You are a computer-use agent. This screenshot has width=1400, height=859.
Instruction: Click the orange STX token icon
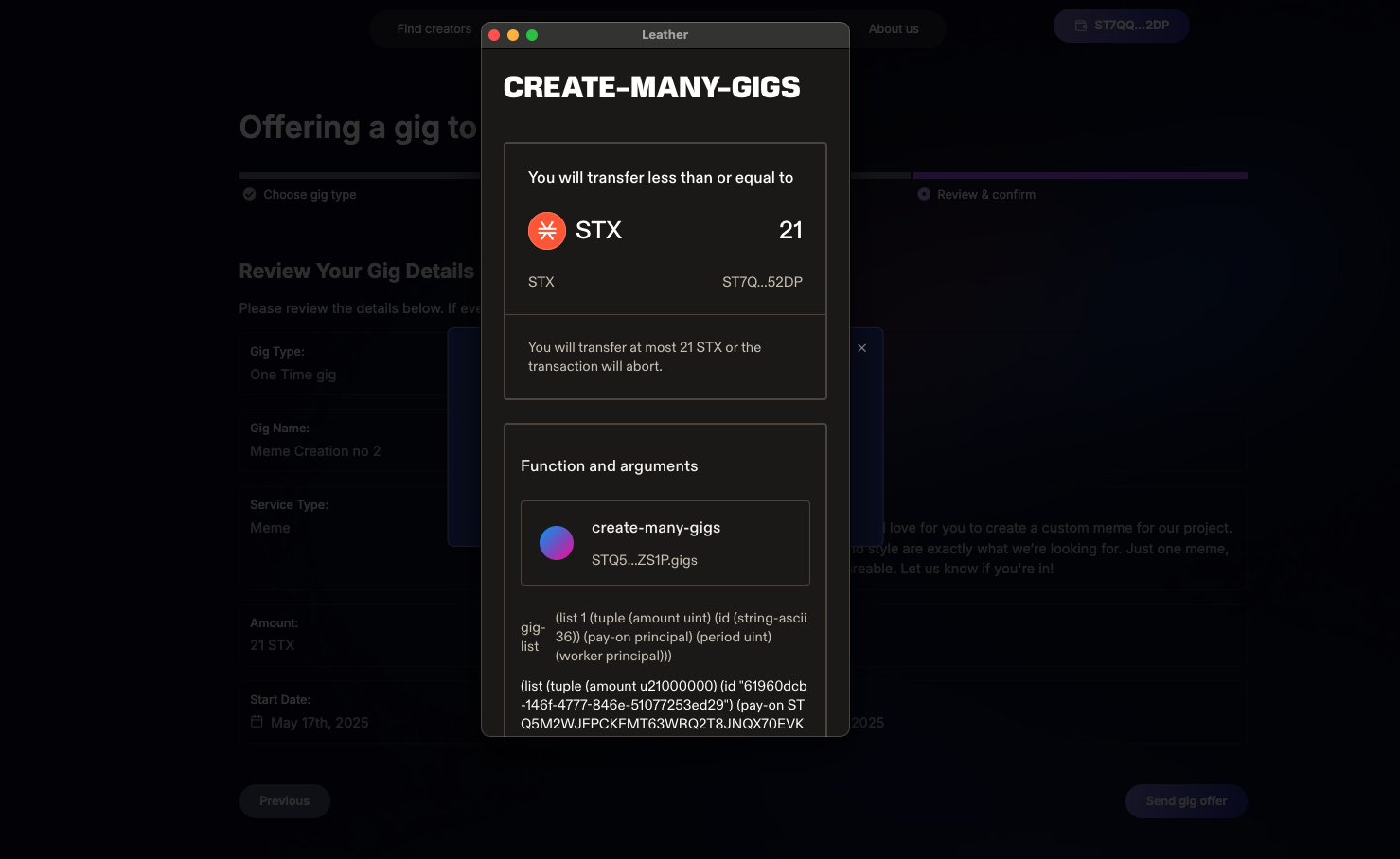[x=547, y=231]
